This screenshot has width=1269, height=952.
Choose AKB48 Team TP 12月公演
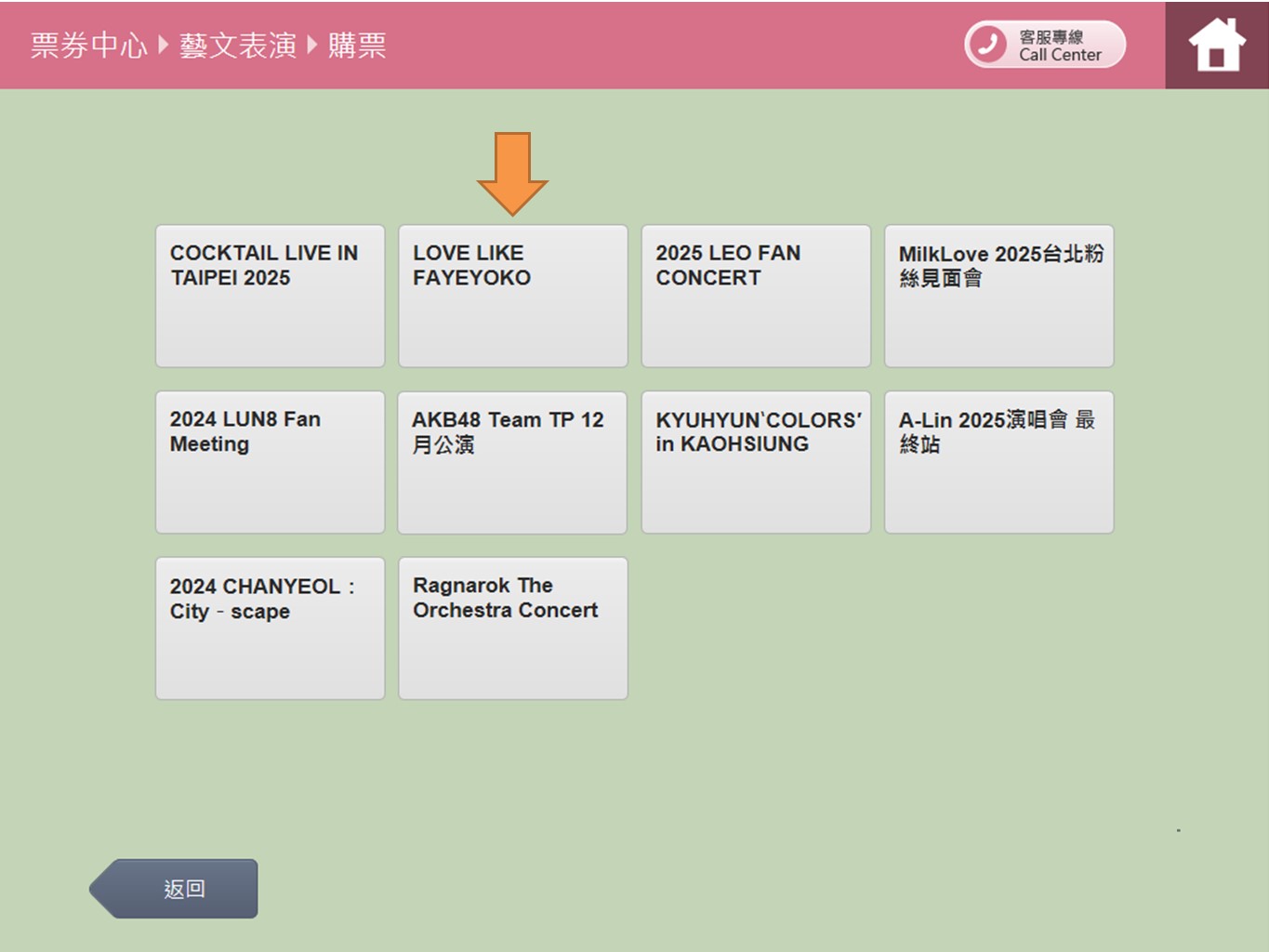tap(512, 462)
